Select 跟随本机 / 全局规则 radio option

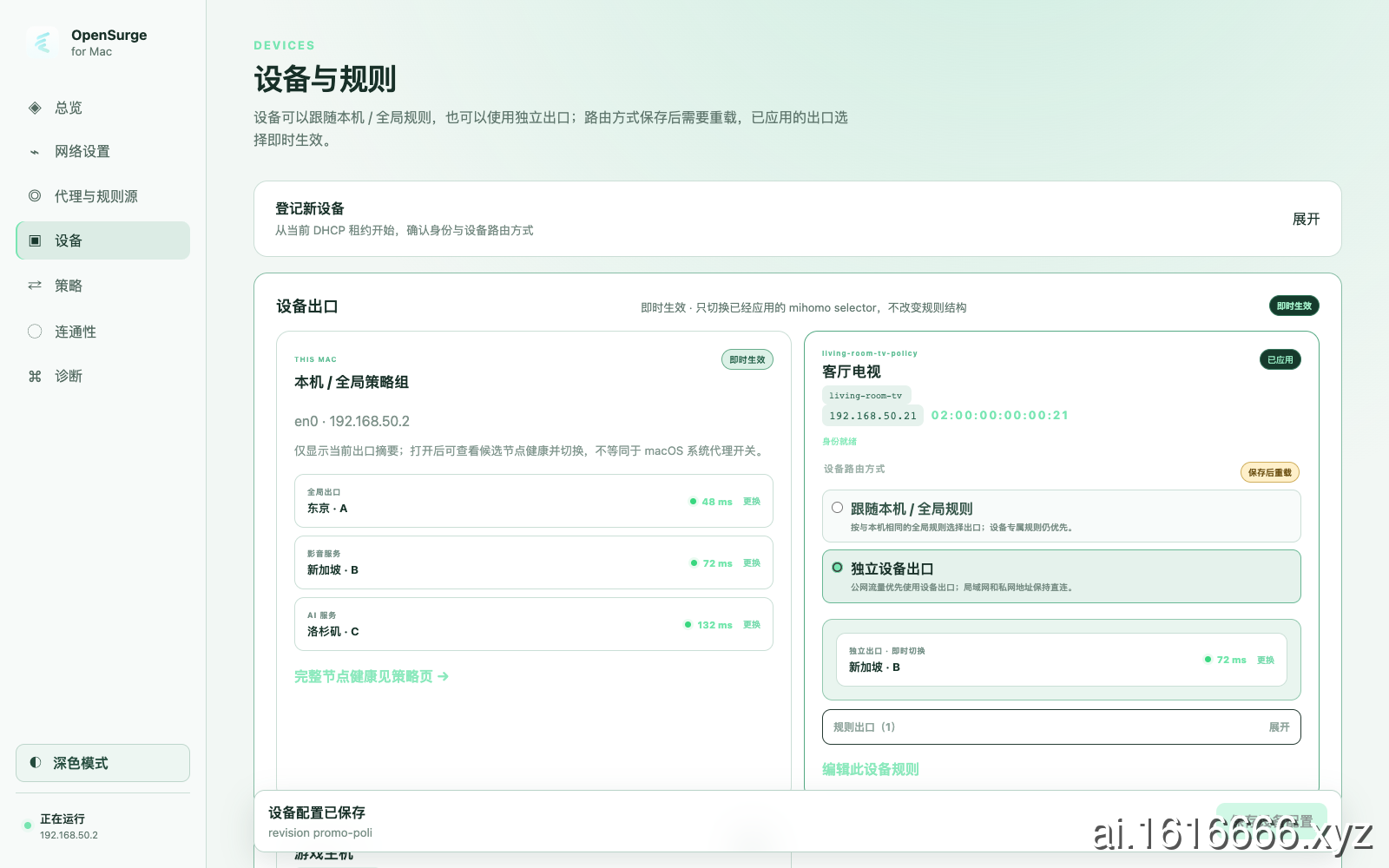tap(837, 508)
